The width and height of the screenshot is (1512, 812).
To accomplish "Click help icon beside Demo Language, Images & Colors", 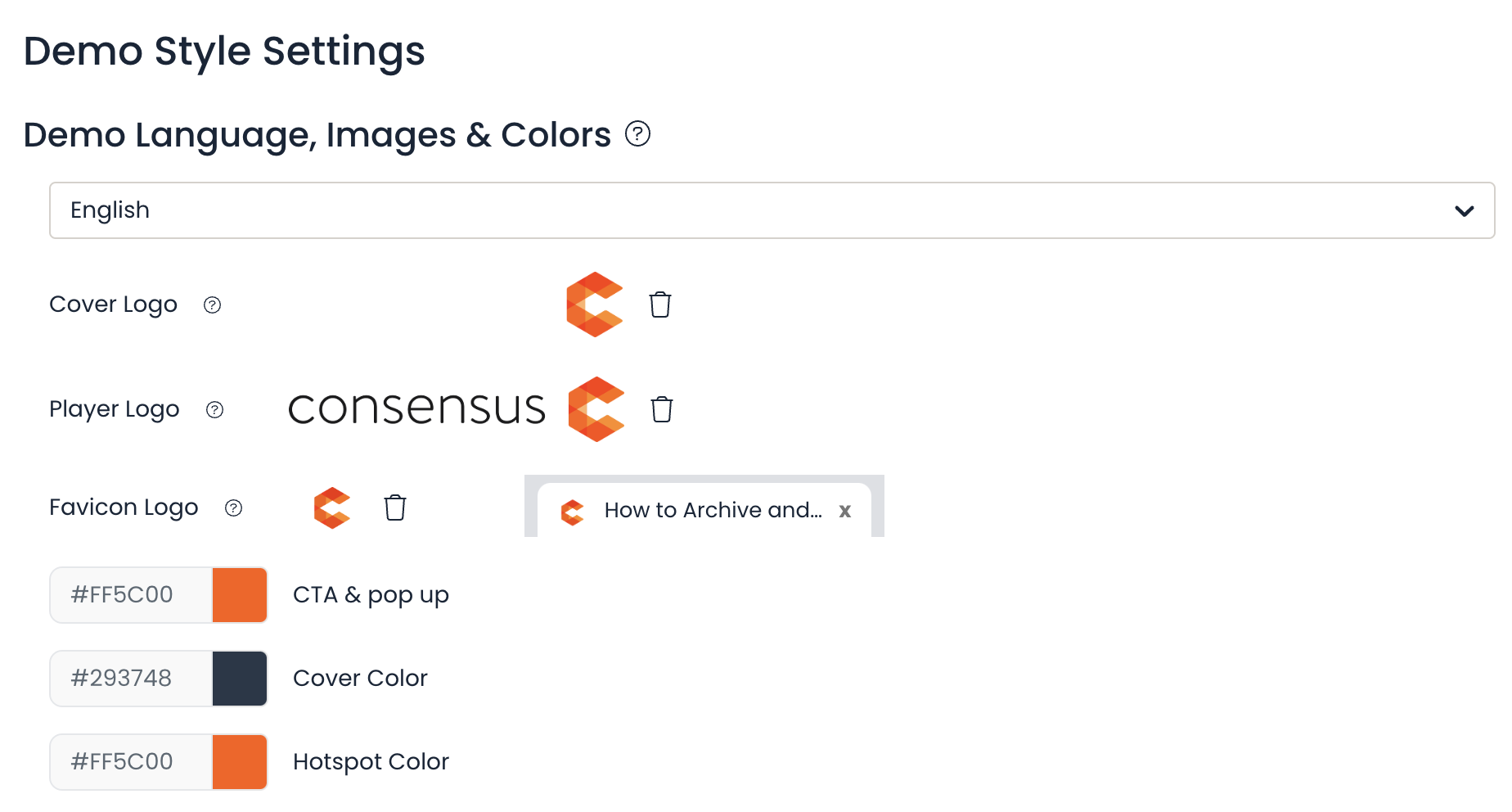I will [637, 133].
